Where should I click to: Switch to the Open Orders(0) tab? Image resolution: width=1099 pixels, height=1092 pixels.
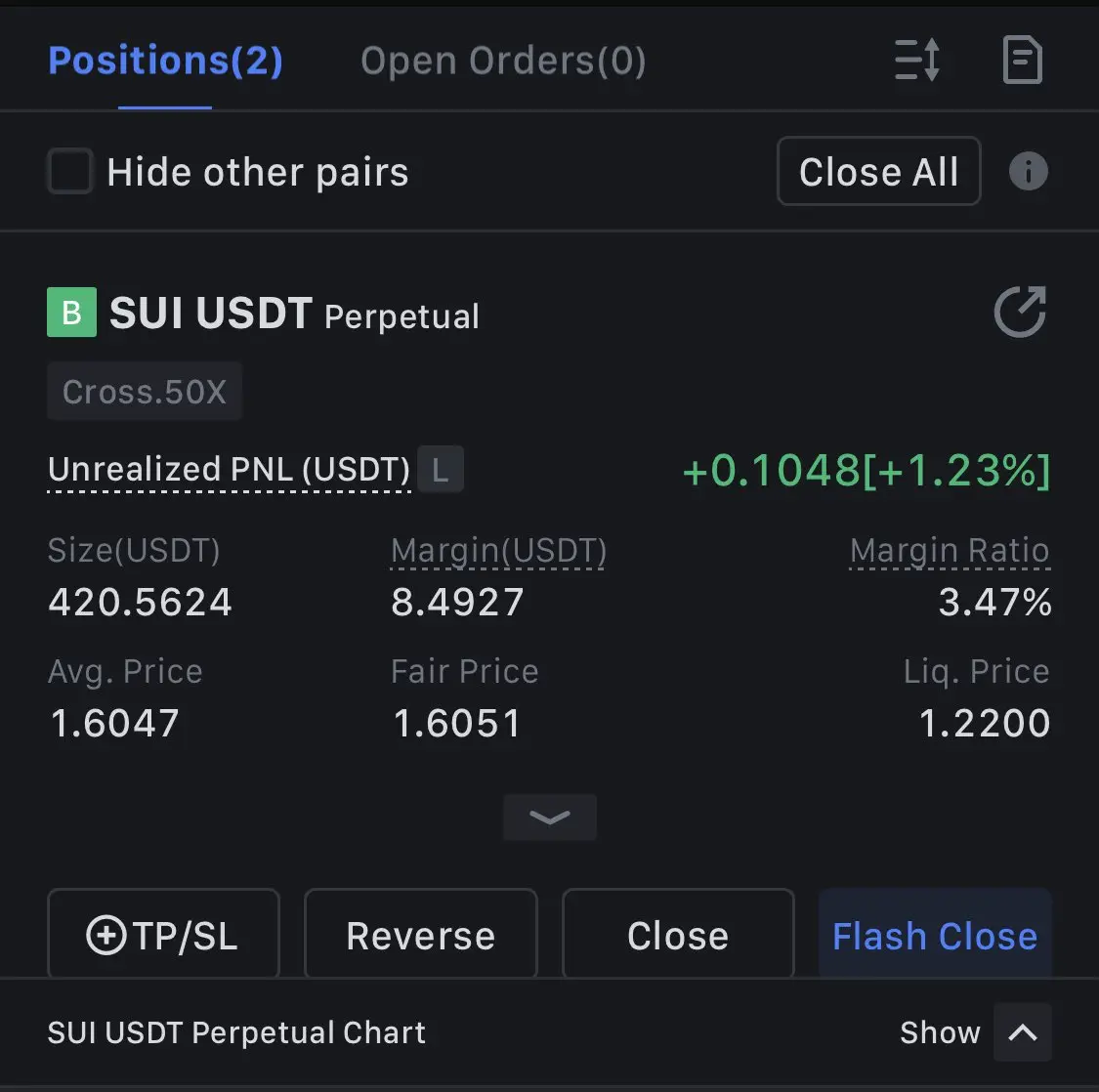(503, 61)
